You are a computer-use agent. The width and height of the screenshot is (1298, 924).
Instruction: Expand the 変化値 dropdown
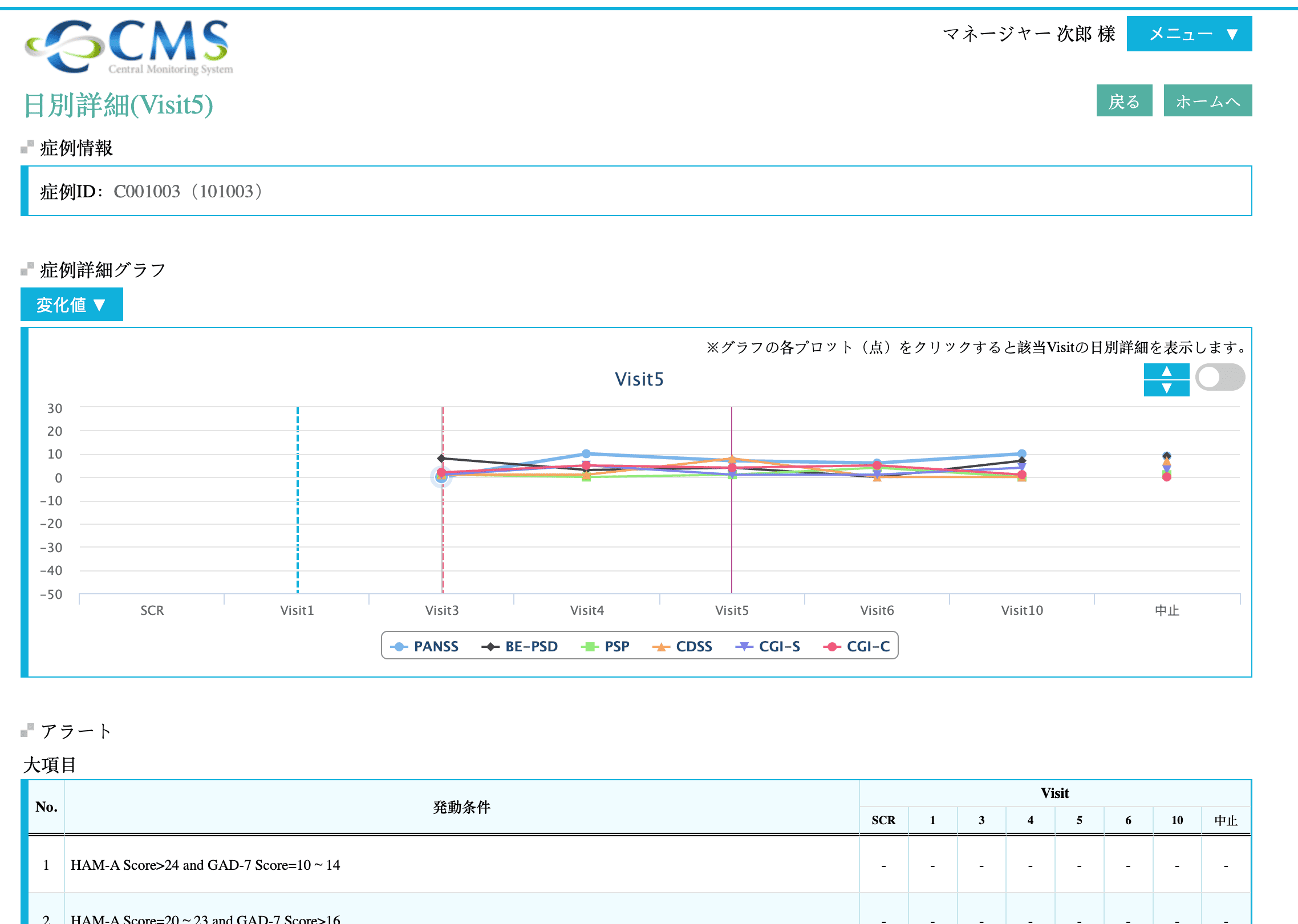(x=72, y=305)
